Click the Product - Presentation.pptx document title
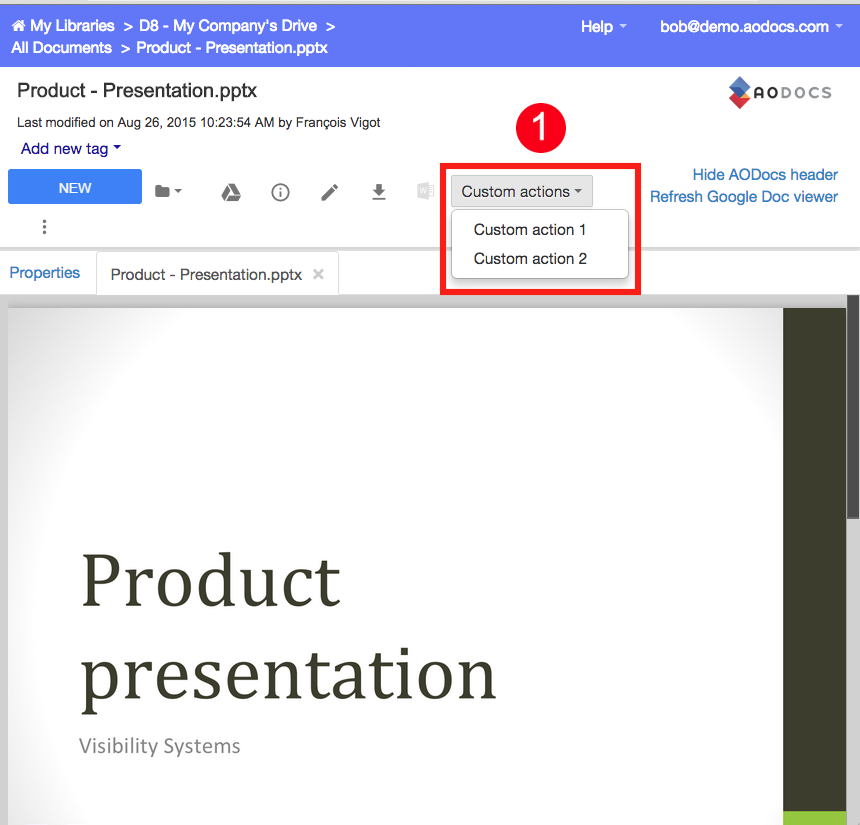 (x=137, y=91)
